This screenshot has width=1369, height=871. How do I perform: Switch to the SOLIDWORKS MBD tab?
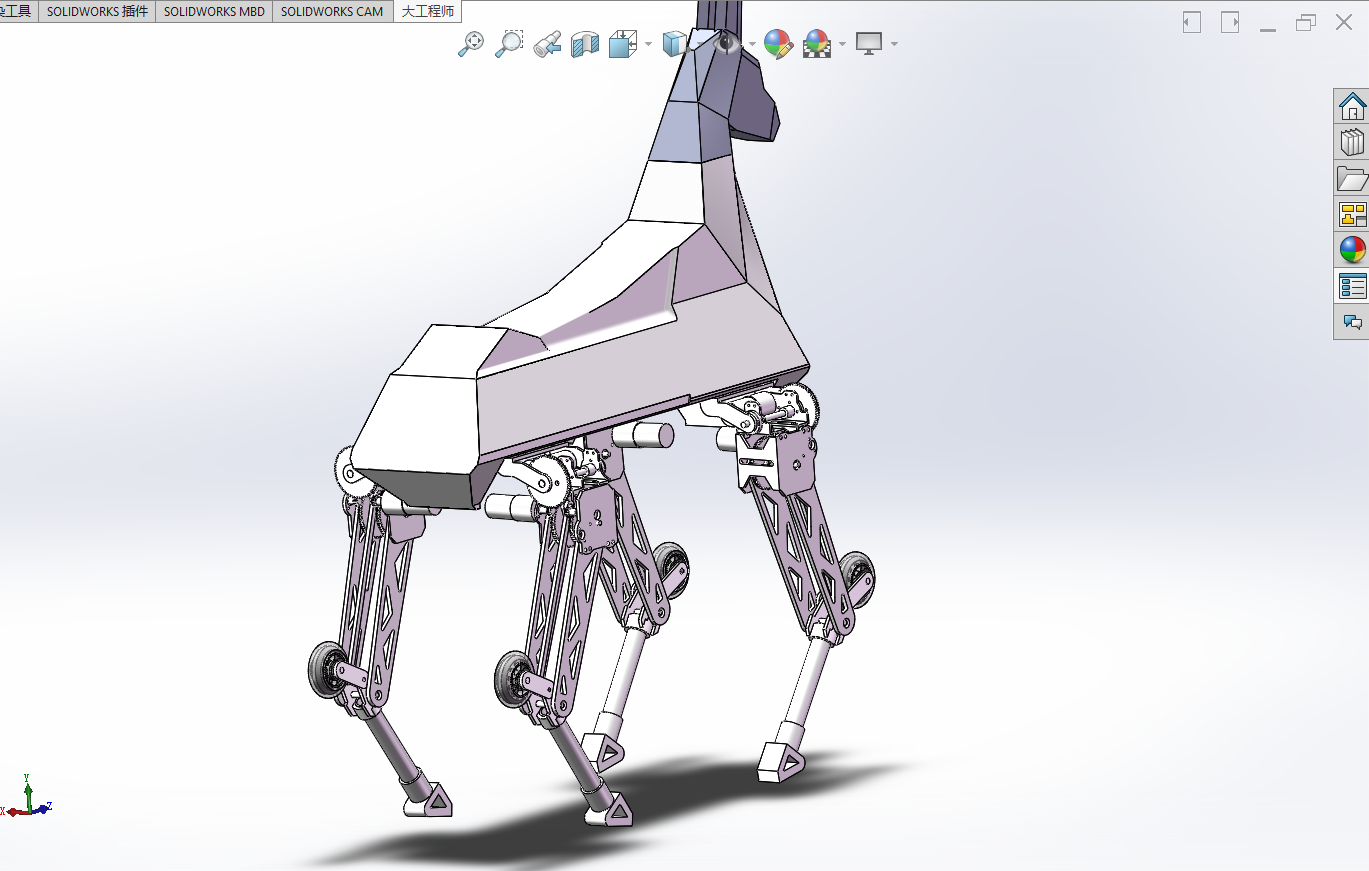214,12
